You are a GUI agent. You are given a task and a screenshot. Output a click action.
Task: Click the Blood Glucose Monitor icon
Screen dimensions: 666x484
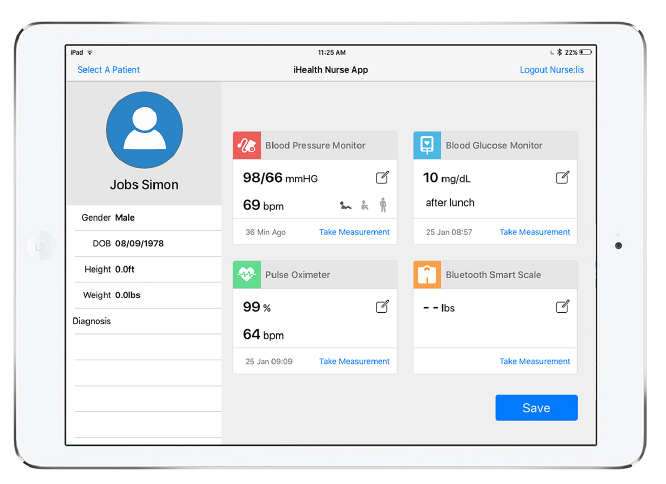point(428,145)
